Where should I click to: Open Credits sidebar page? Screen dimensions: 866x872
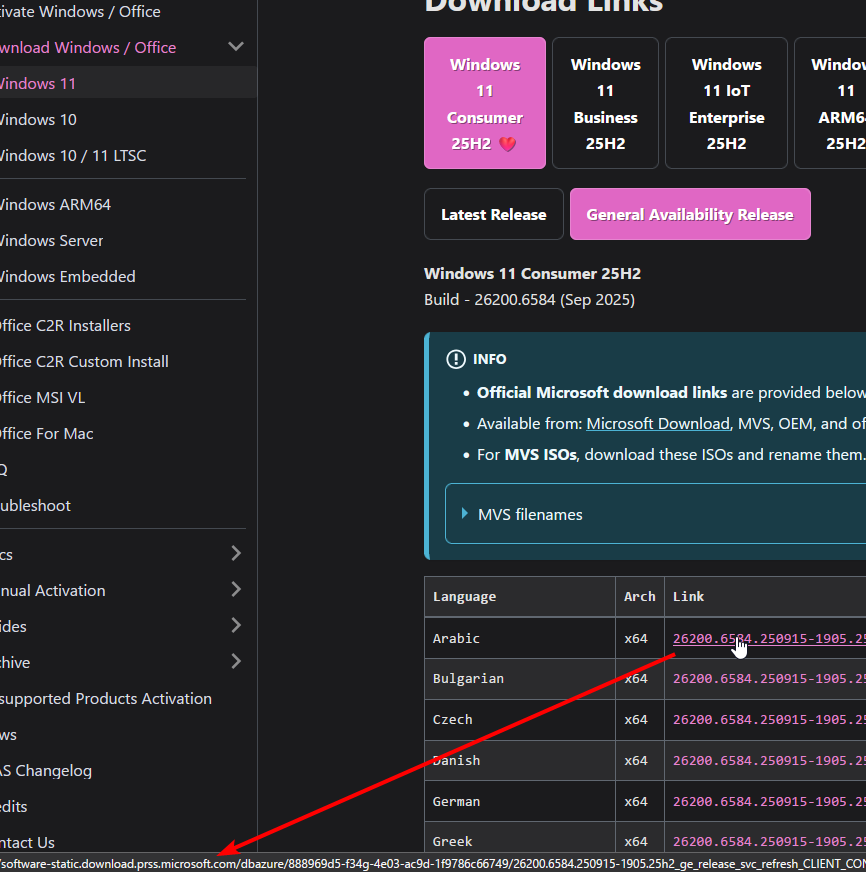pos(13,807)
